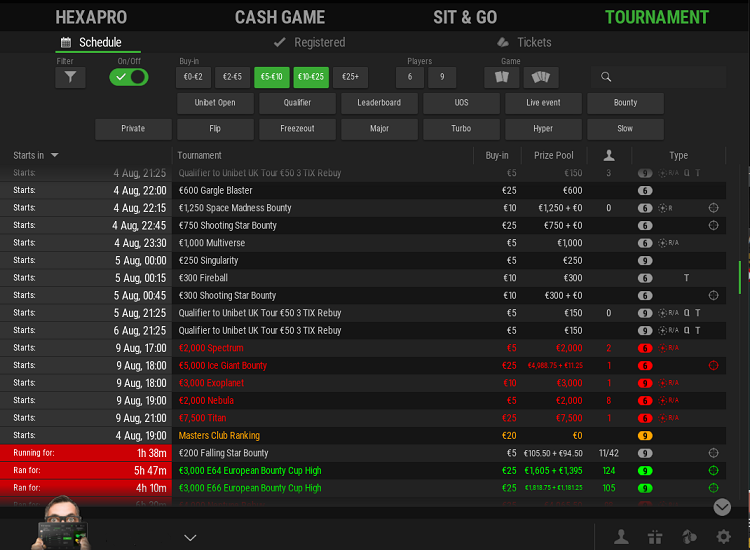Viewport: 750px width, 550px height.
Task: Focus the tournament search field
Action: [x=659, y=77]
